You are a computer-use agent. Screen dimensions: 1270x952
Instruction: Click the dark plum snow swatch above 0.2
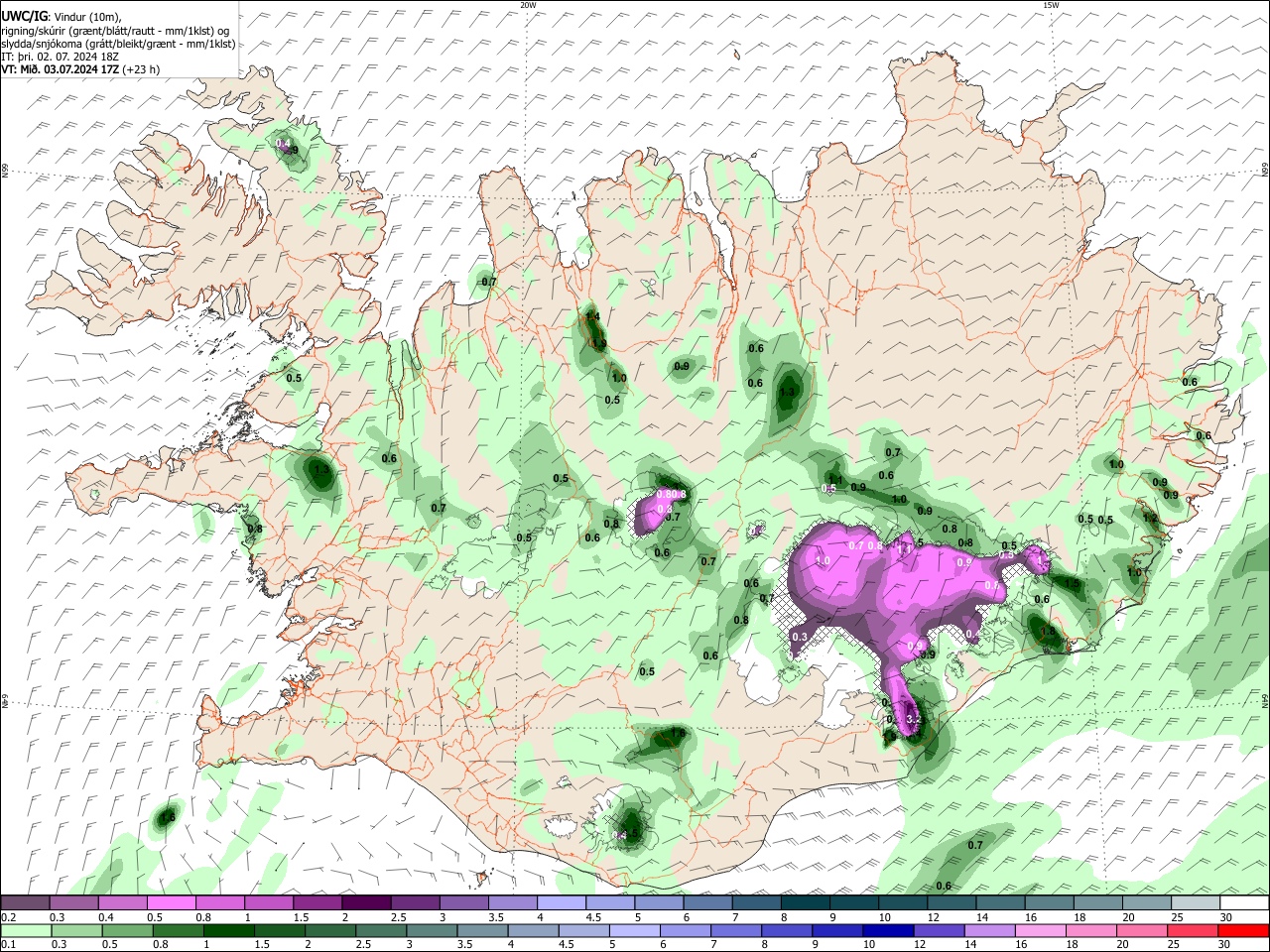click(25, 902)
